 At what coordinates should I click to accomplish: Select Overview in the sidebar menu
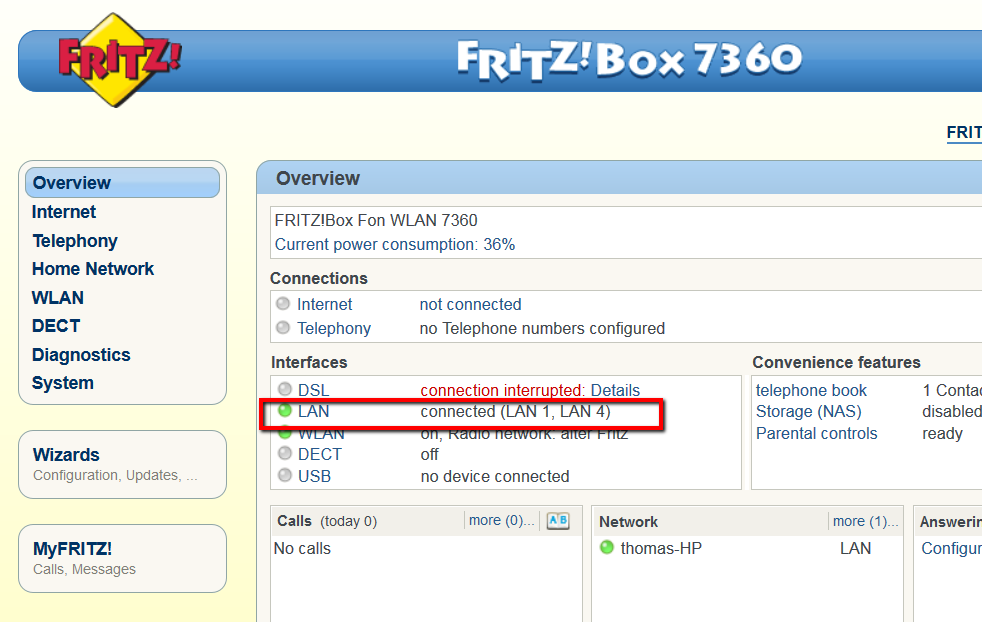pyautogui.click(x=122, y=183)
